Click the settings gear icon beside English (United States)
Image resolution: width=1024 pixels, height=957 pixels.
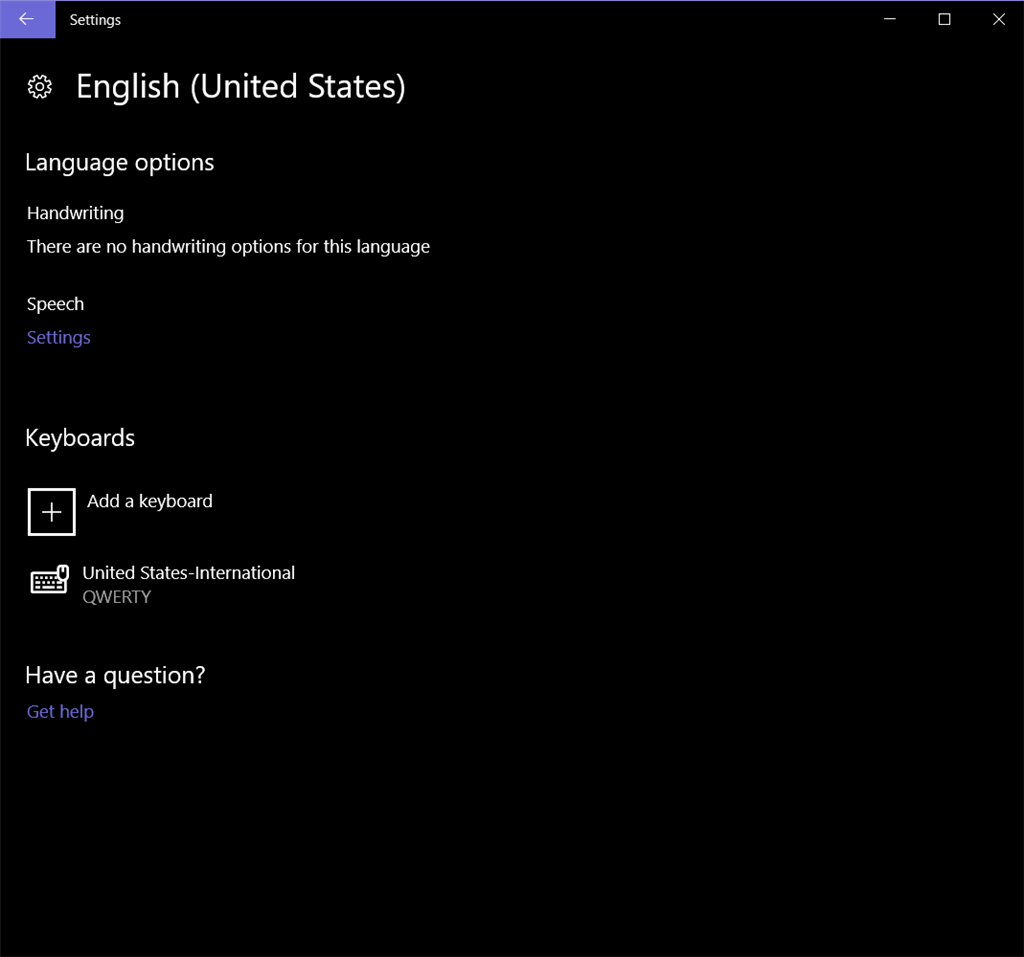(40, 86)
